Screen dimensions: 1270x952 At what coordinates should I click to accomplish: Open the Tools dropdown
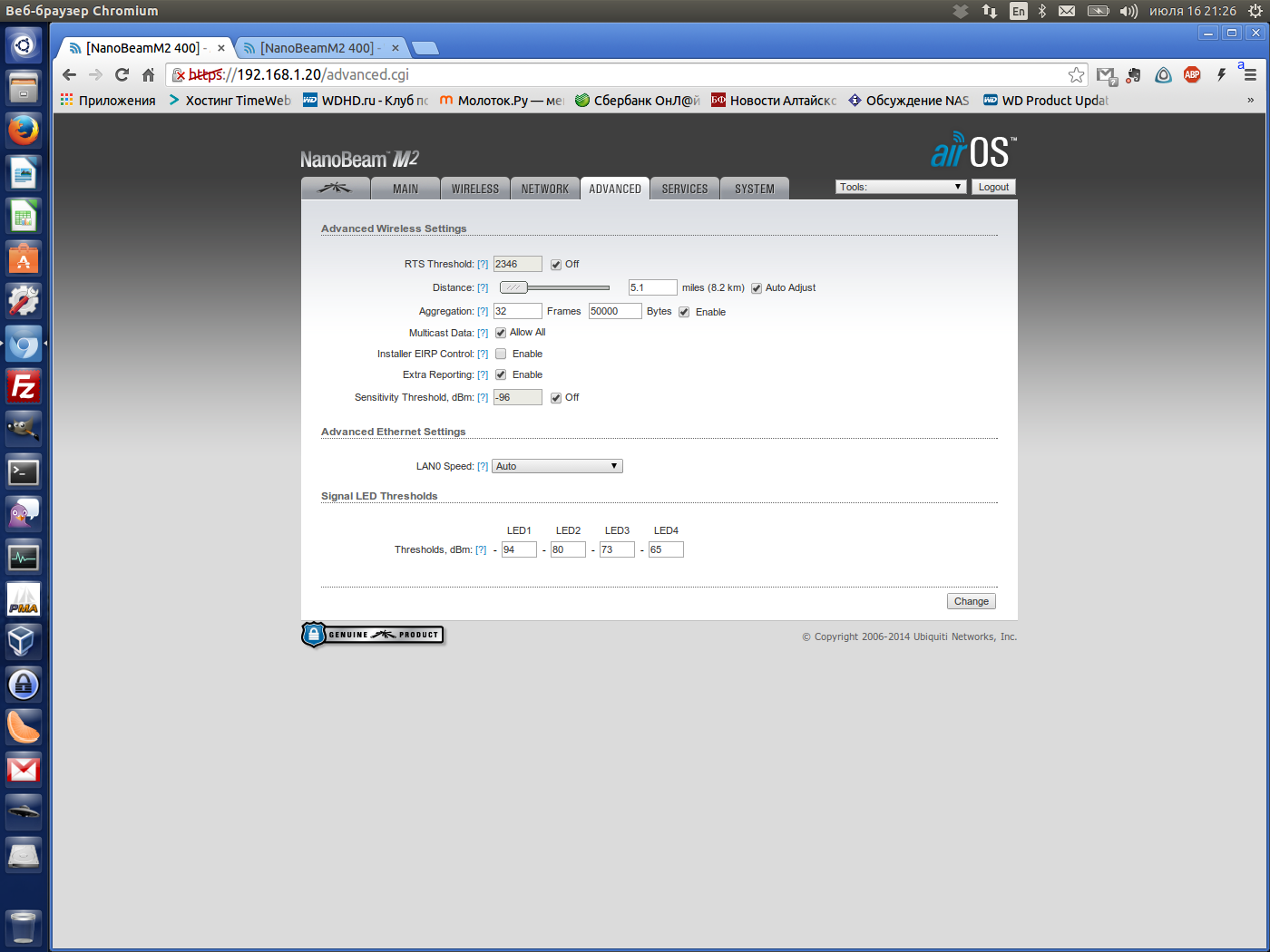tap(901, 187)
